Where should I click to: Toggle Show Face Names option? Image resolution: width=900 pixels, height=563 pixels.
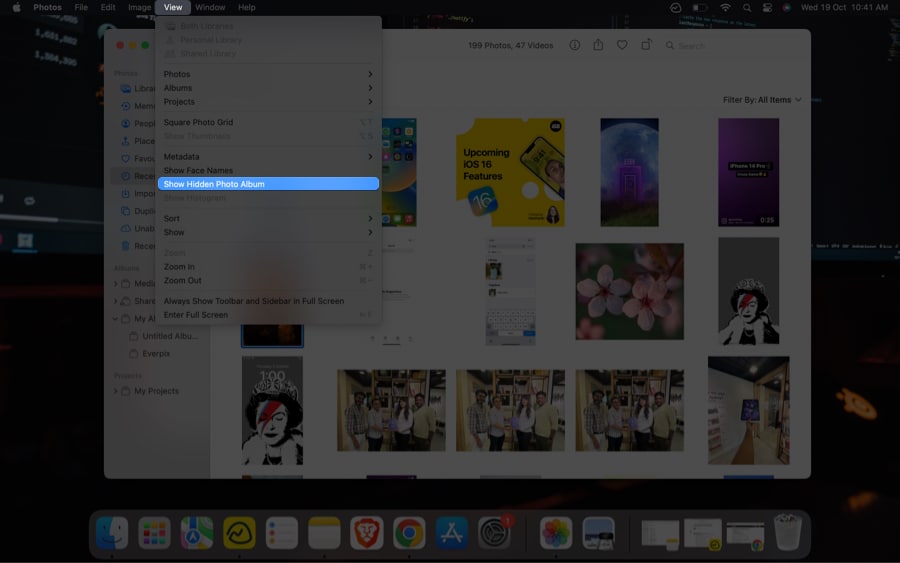268,170
